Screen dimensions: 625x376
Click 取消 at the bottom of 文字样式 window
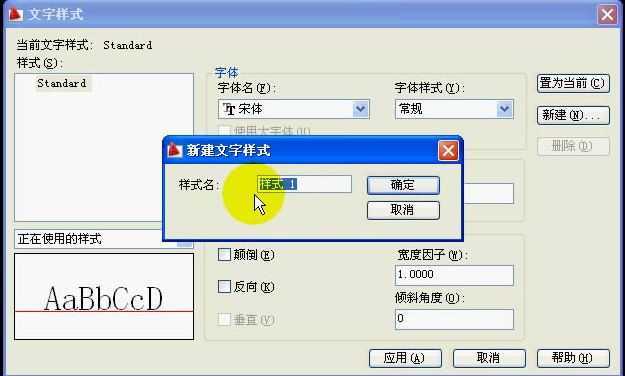489,358
